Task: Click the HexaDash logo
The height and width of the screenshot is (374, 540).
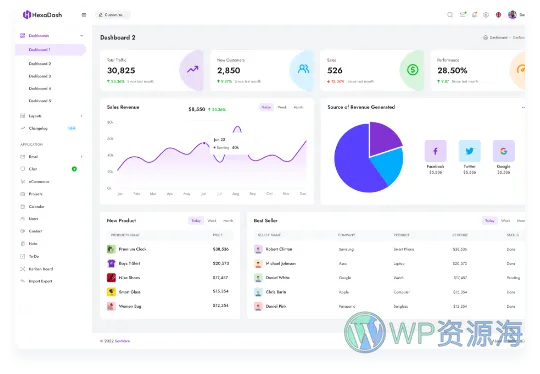Action: (42, 15)
